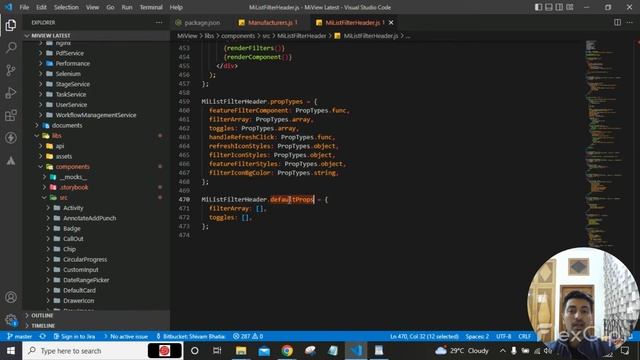The image size is (640, 360).
Task: Click the Bitbucket Shivam Bhatia status item
Action: [191, 336]
